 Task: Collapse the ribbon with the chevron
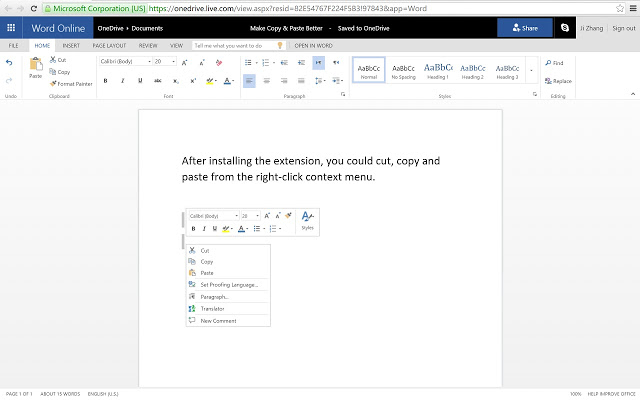coord(633,94)
